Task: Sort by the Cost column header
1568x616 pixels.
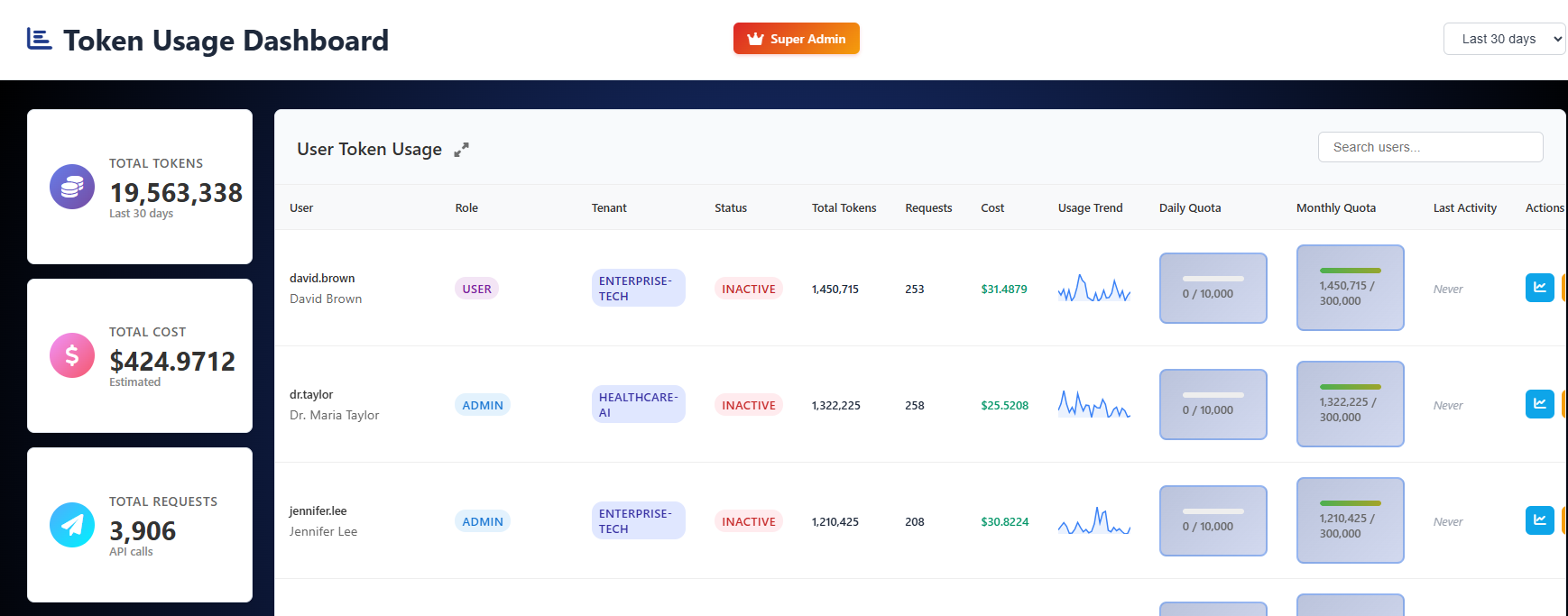Action: 992,207
